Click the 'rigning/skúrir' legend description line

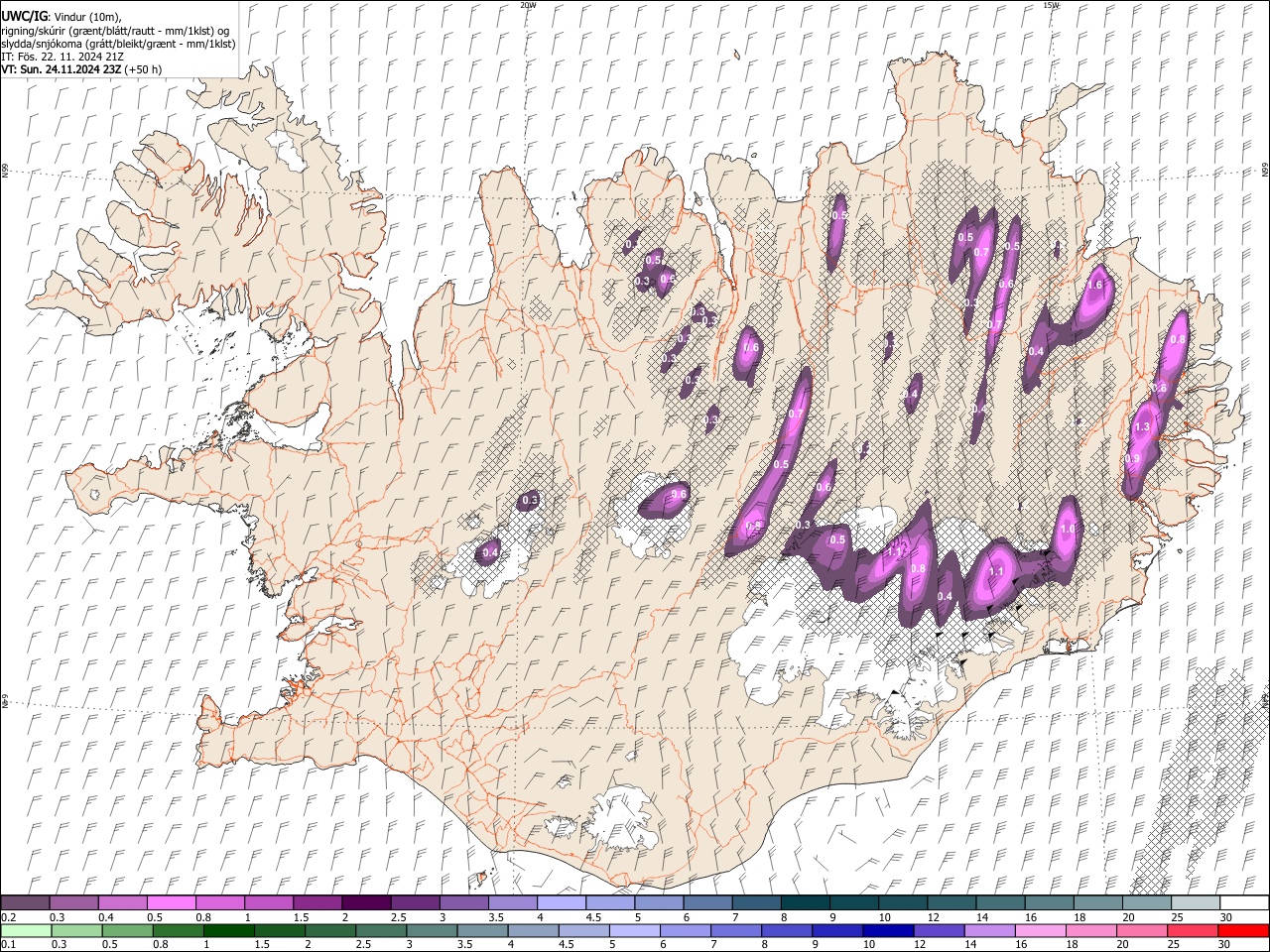115,31
